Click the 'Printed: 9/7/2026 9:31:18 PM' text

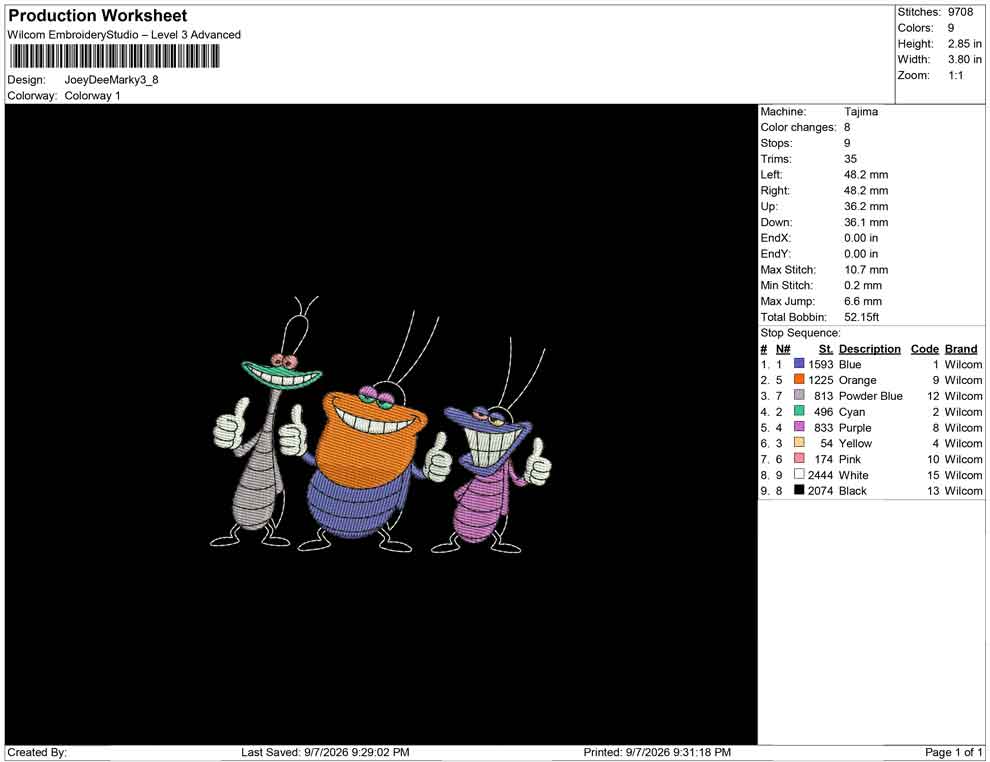(657, 752)
